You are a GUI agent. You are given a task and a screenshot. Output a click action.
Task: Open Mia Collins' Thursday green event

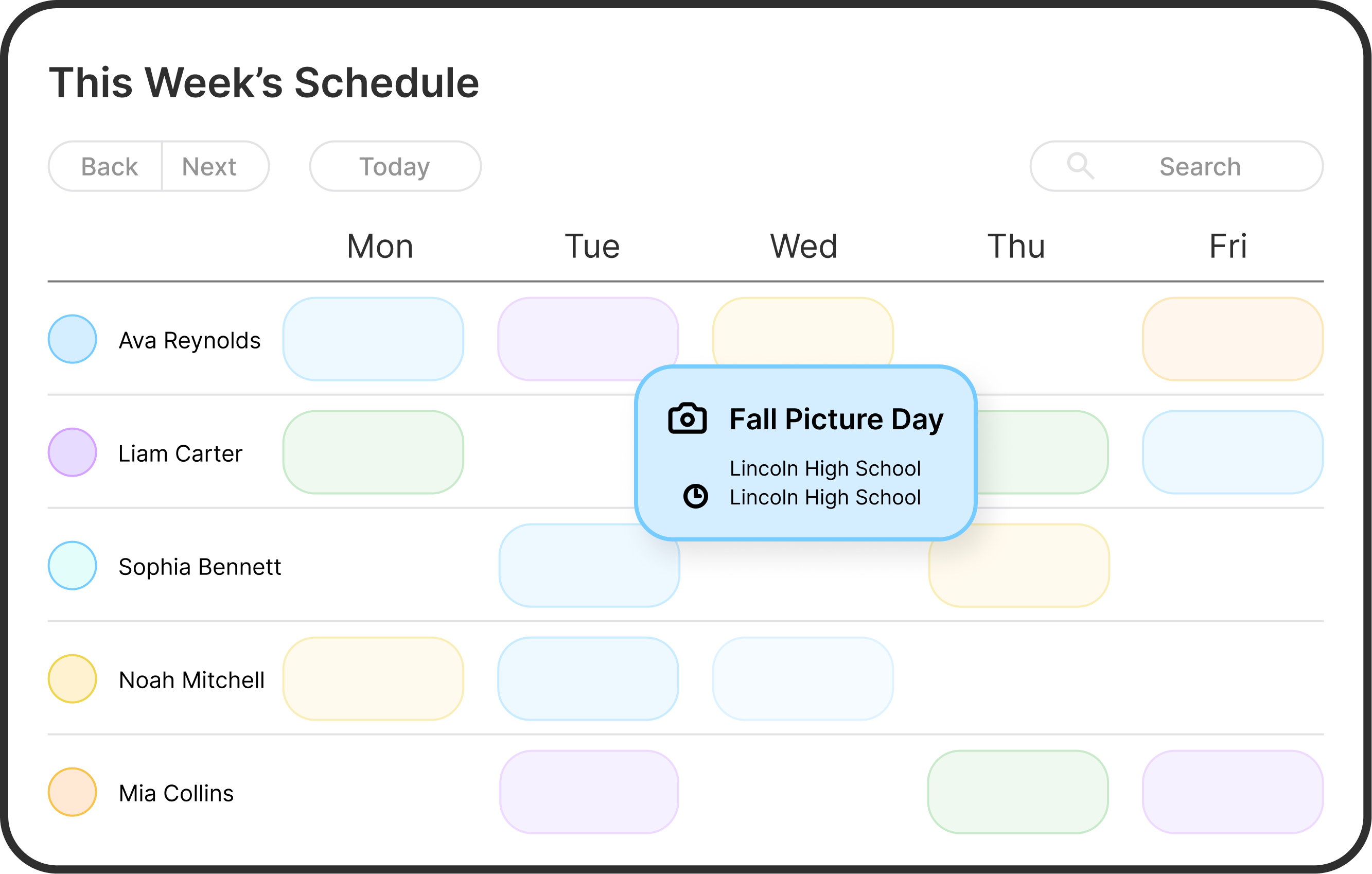pyautogui.click(x=1017, y=792)
